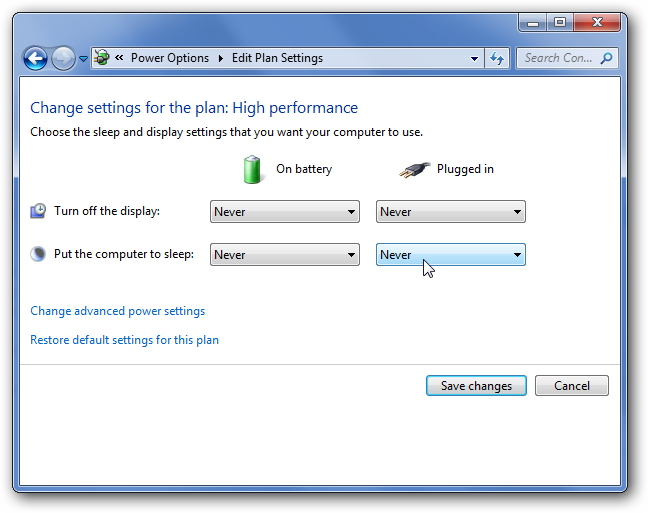
Task: Open the recent pages dropdown arrow
Action: pos(83,59)
